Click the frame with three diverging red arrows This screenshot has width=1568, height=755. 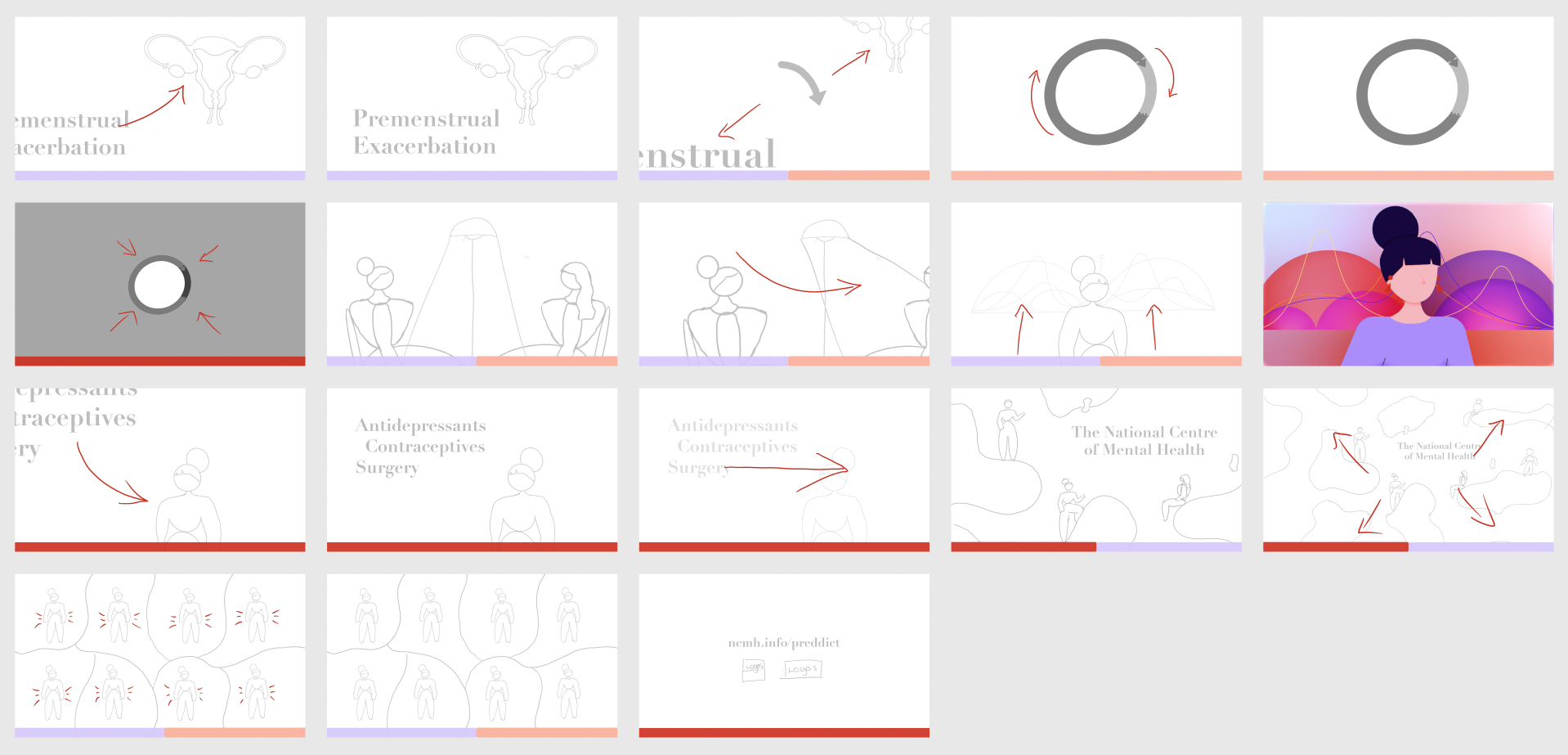[x=1408, y=470]
